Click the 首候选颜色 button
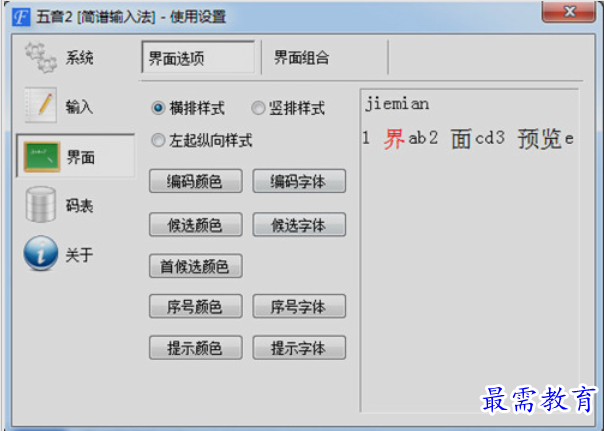604x431 pixels. (x=196, y=266)
